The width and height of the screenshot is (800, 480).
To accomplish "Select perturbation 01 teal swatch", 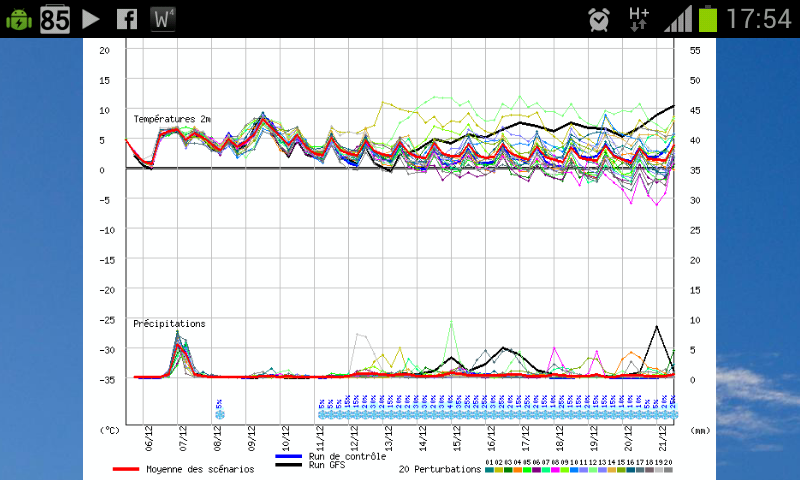I will [489, 470].
